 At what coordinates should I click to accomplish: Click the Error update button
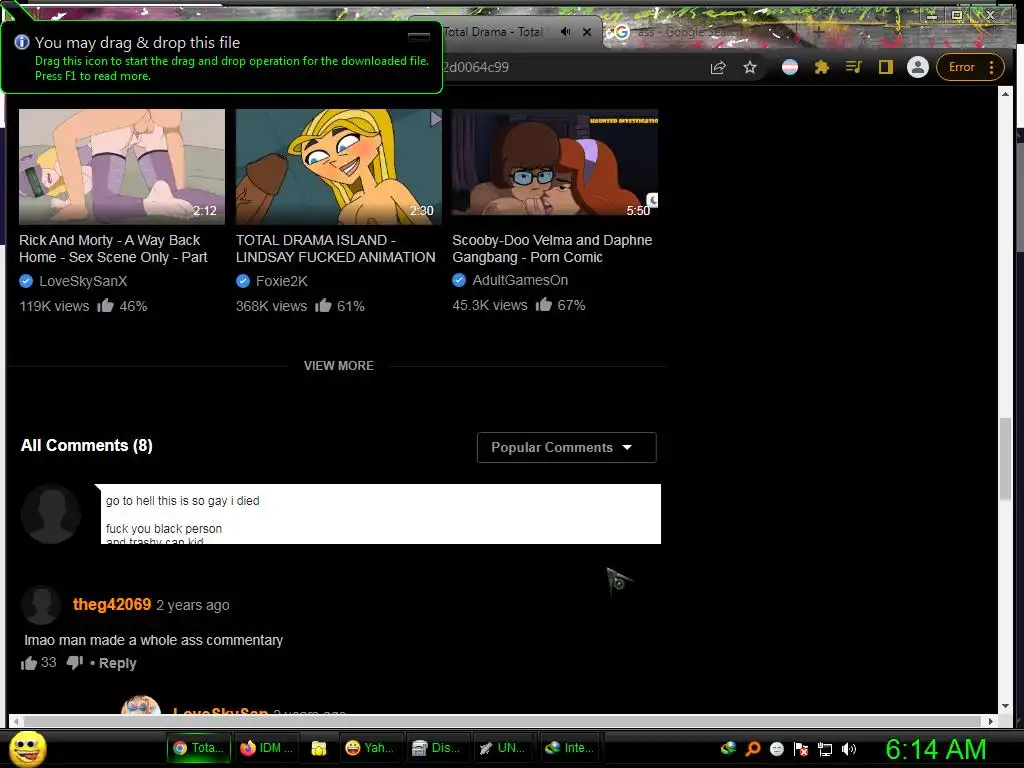click(961, 67)
